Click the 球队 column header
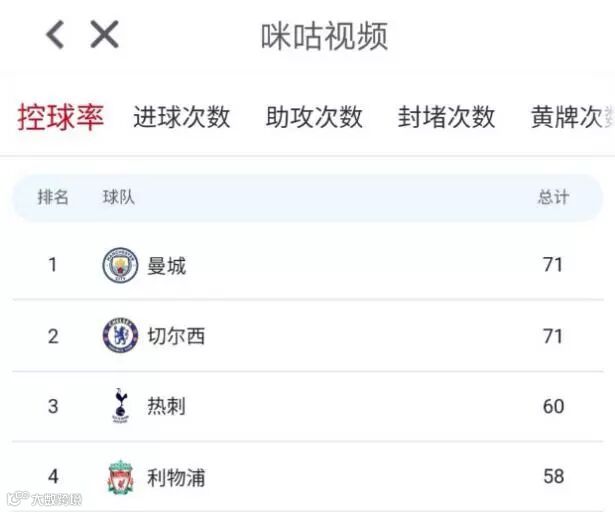The width and height of the screenshot is (615, 512). [118, 197]
